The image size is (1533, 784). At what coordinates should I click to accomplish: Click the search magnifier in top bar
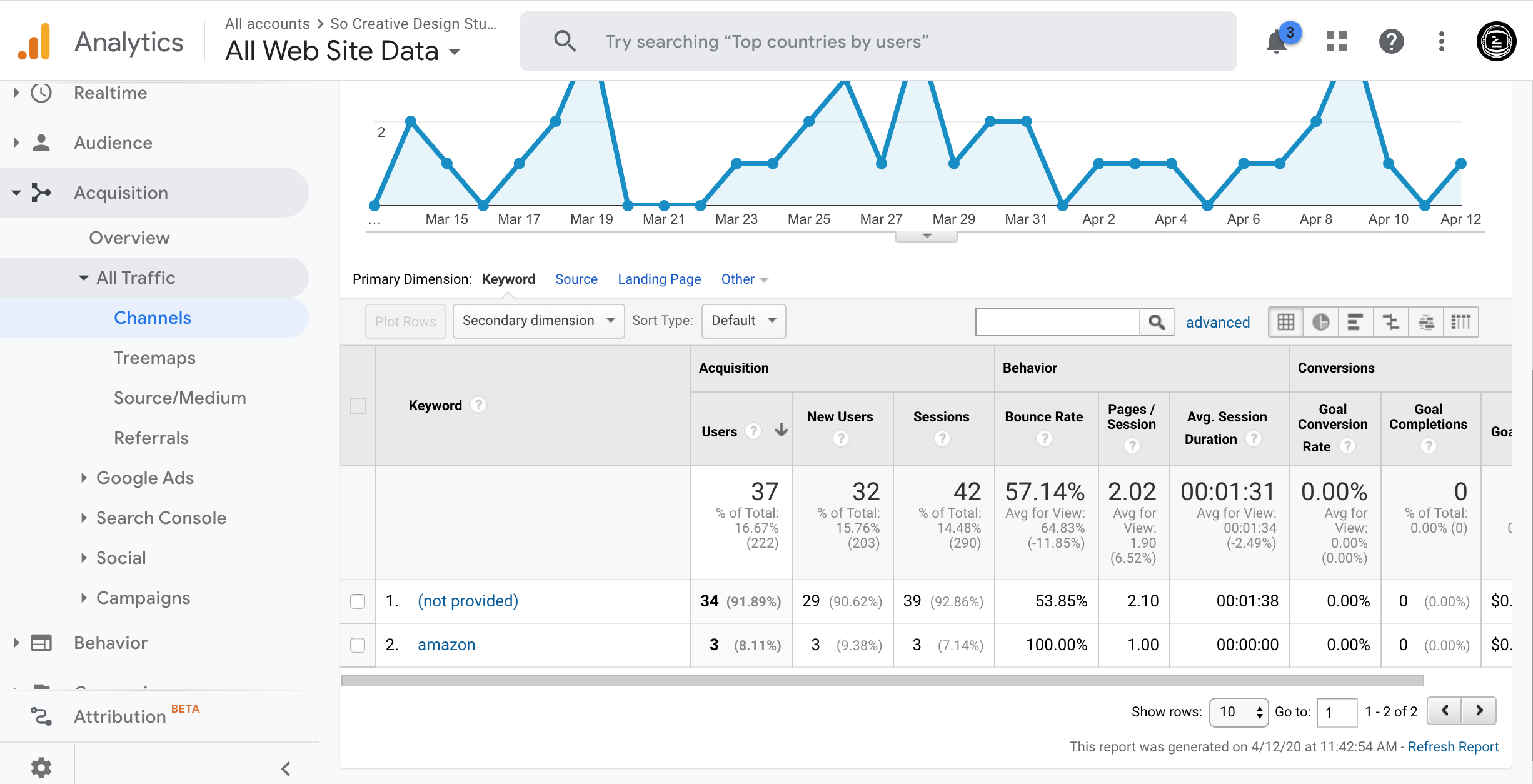(565, 41)
